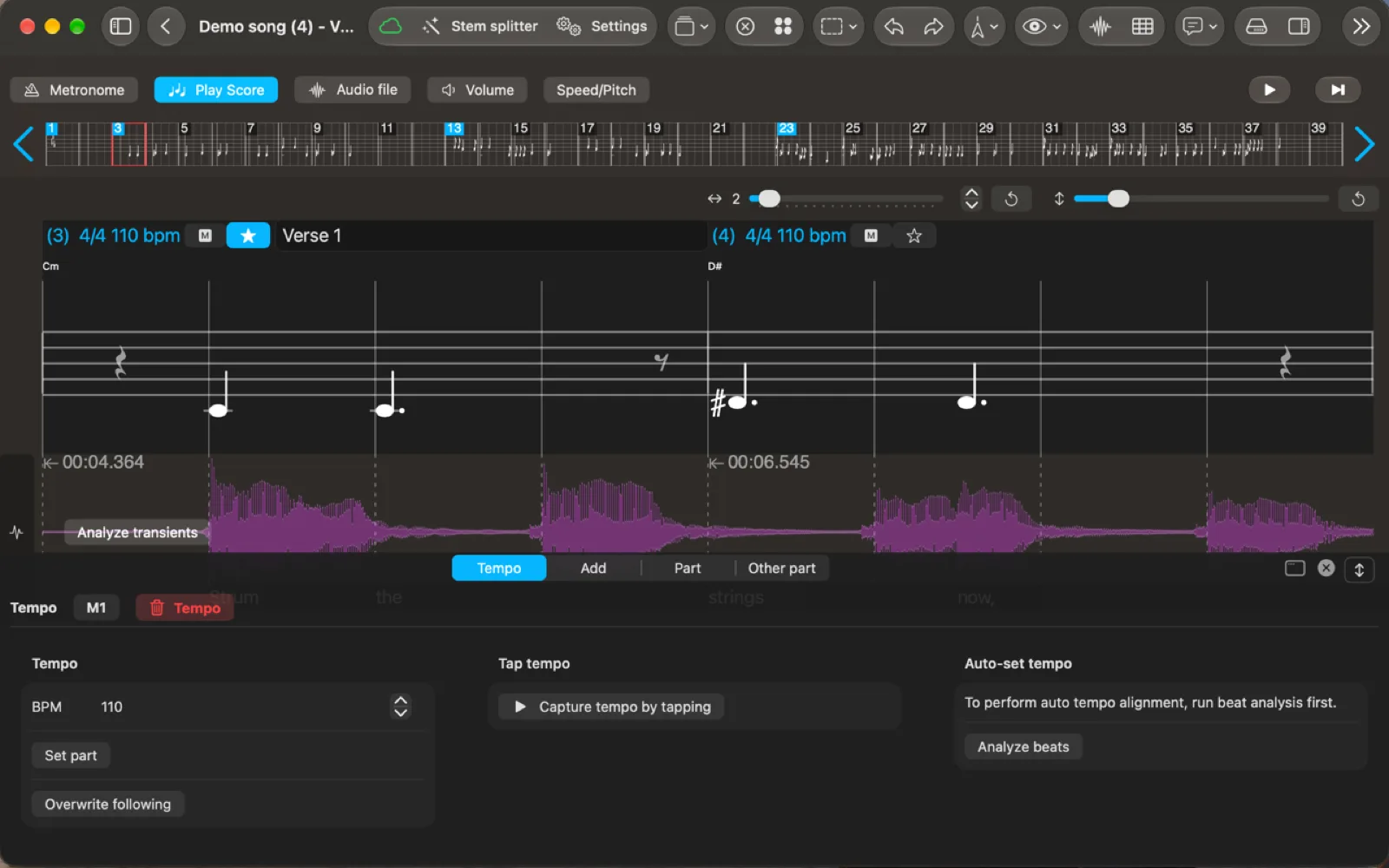Show previous measures with the left arrow

pos(23,144)
